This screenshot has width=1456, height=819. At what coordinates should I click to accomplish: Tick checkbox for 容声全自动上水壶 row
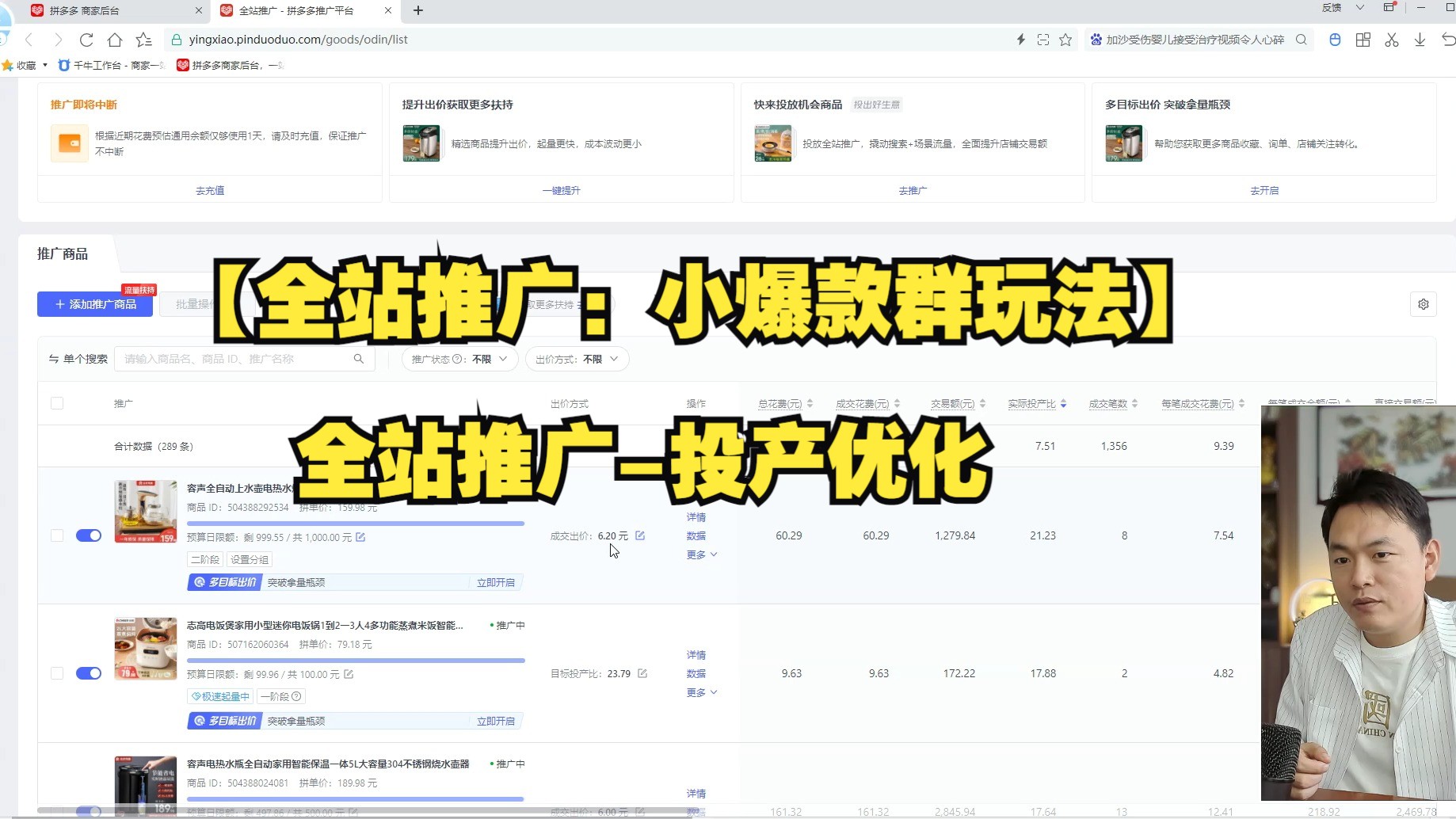(x=57, y=535)
